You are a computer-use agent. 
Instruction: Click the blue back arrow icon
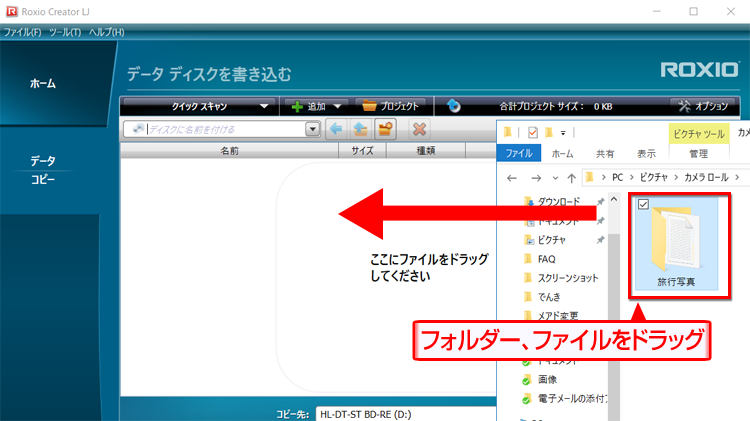(336, 129)
